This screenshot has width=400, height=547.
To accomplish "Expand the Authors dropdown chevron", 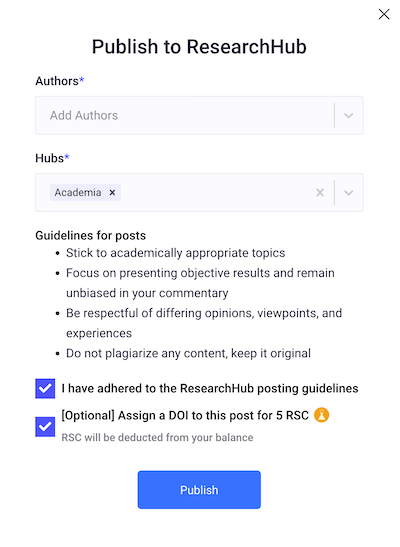I will click(349, 115).
